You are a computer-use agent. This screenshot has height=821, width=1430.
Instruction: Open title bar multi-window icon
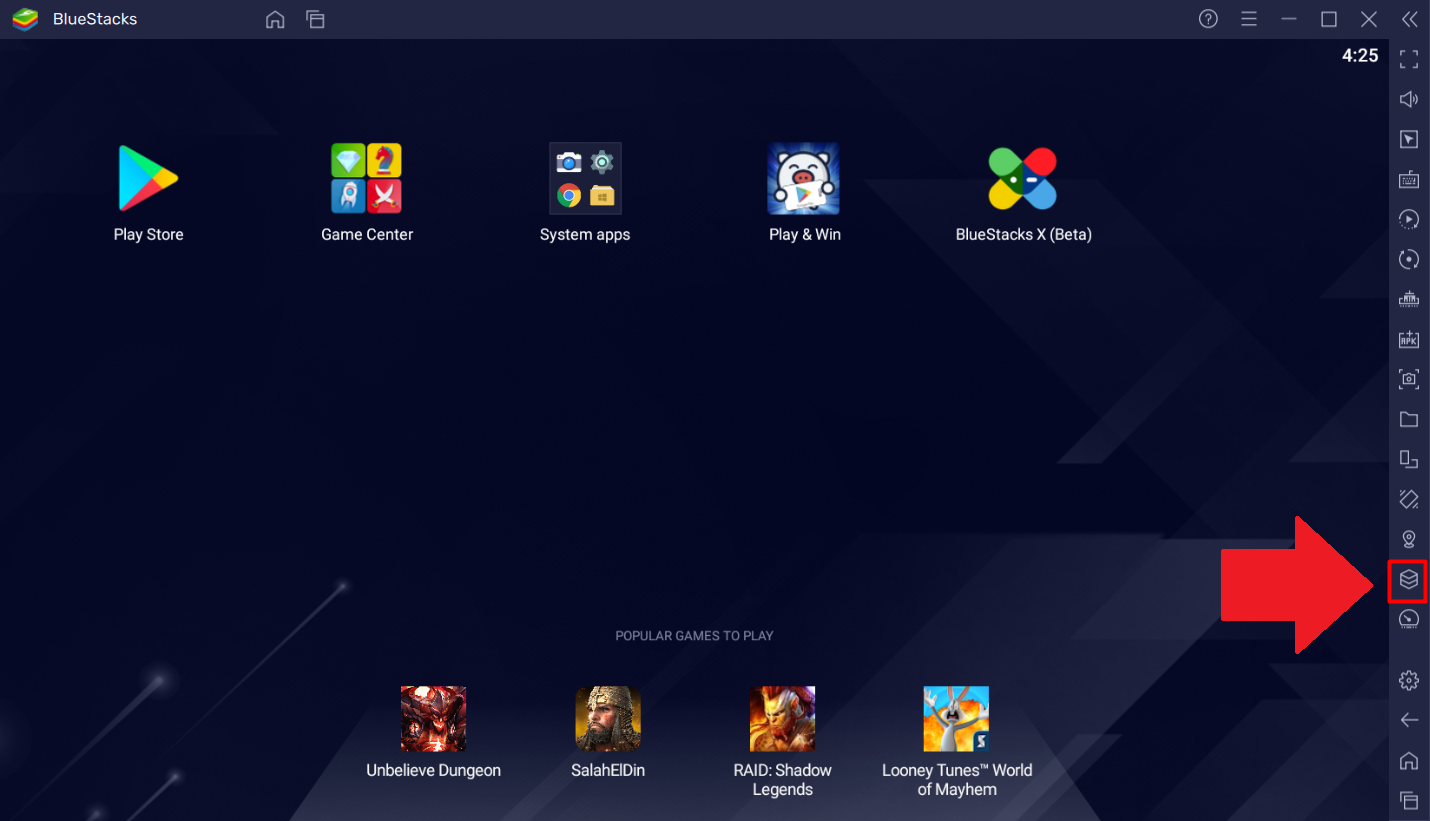(315, 19)
